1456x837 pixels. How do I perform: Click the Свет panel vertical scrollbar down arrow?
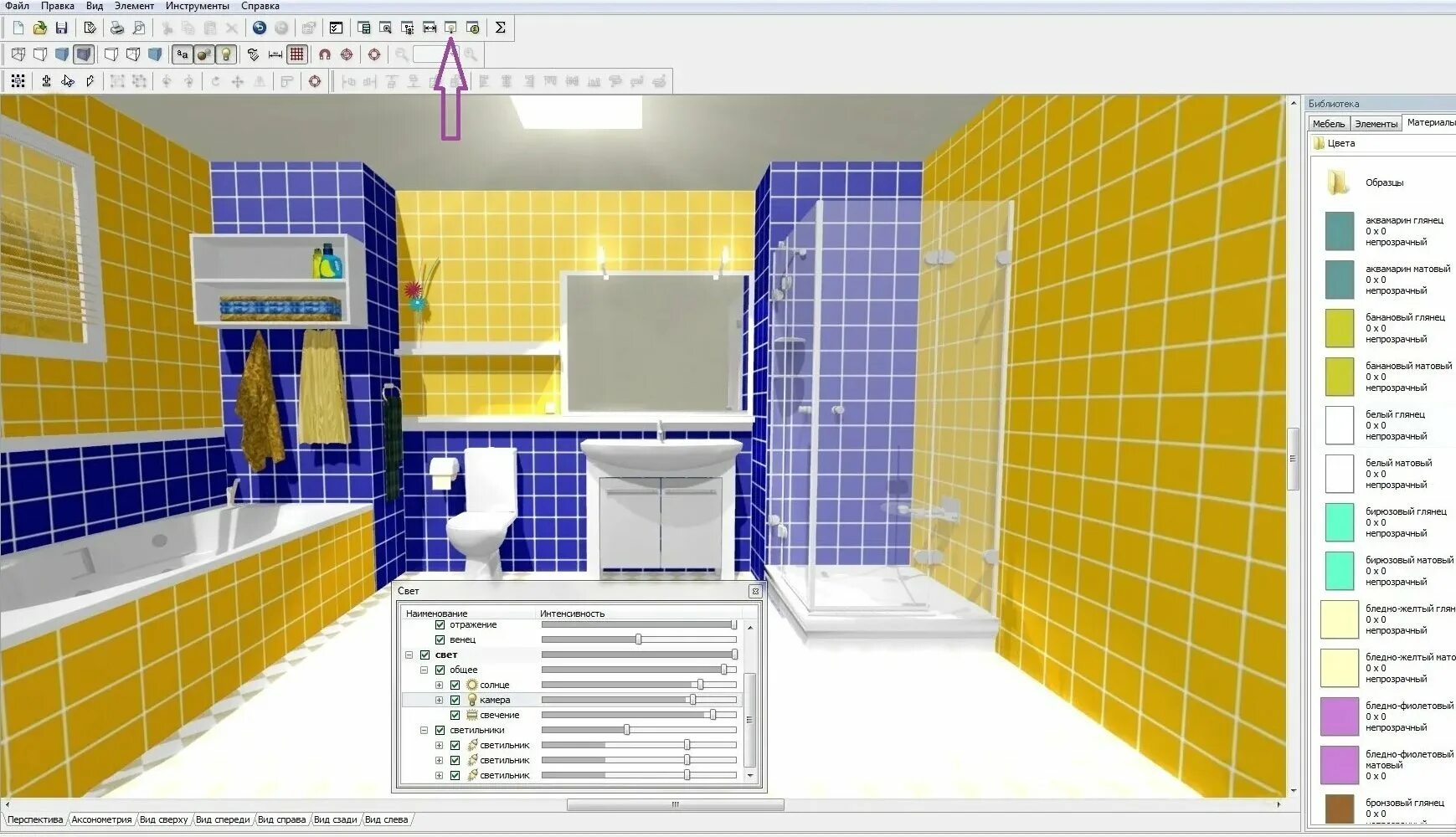click(750, 776)
